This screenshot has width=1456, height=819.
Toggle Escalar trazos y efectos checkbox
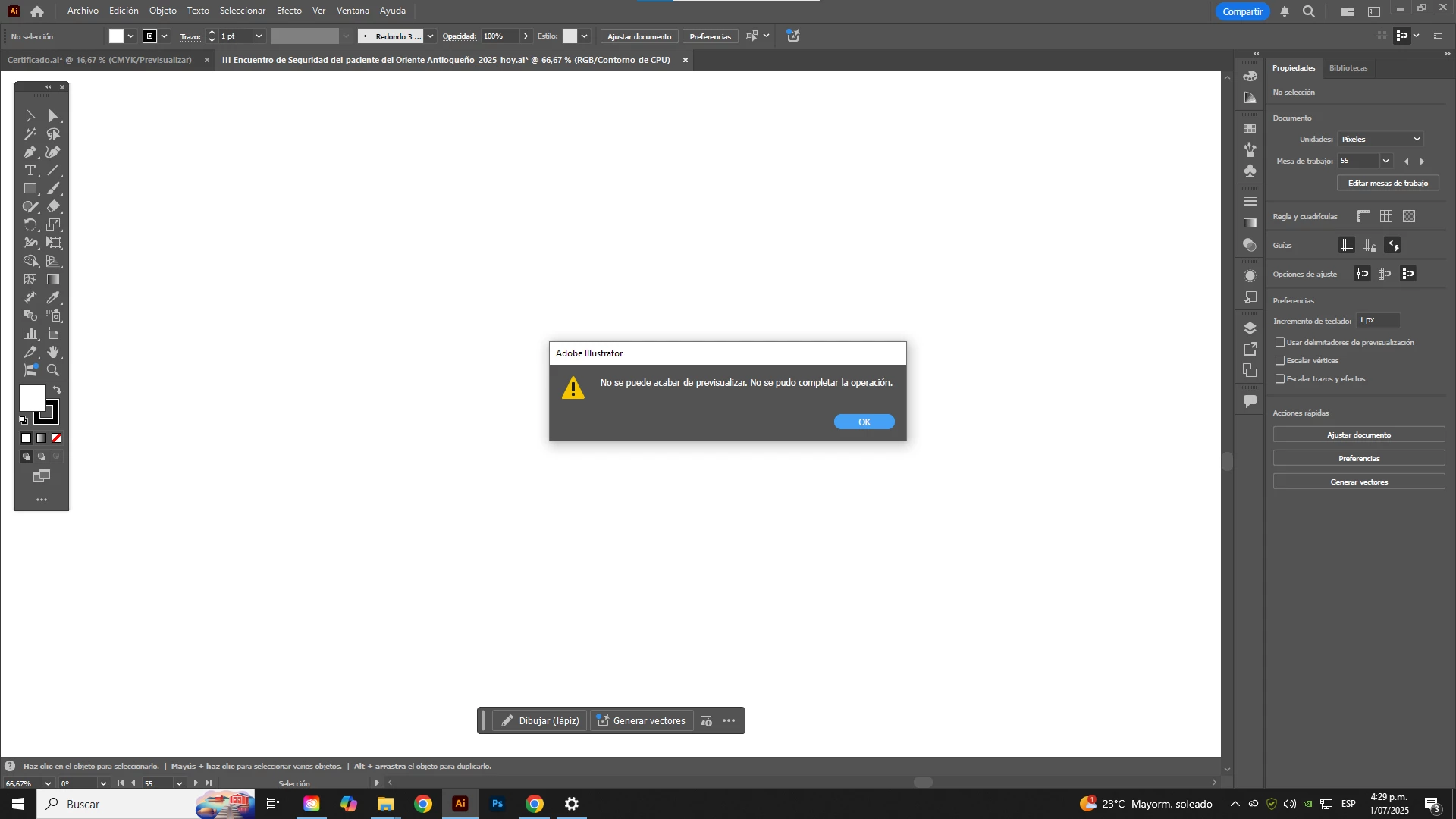pyautogui.click(x=1280, y=379)
